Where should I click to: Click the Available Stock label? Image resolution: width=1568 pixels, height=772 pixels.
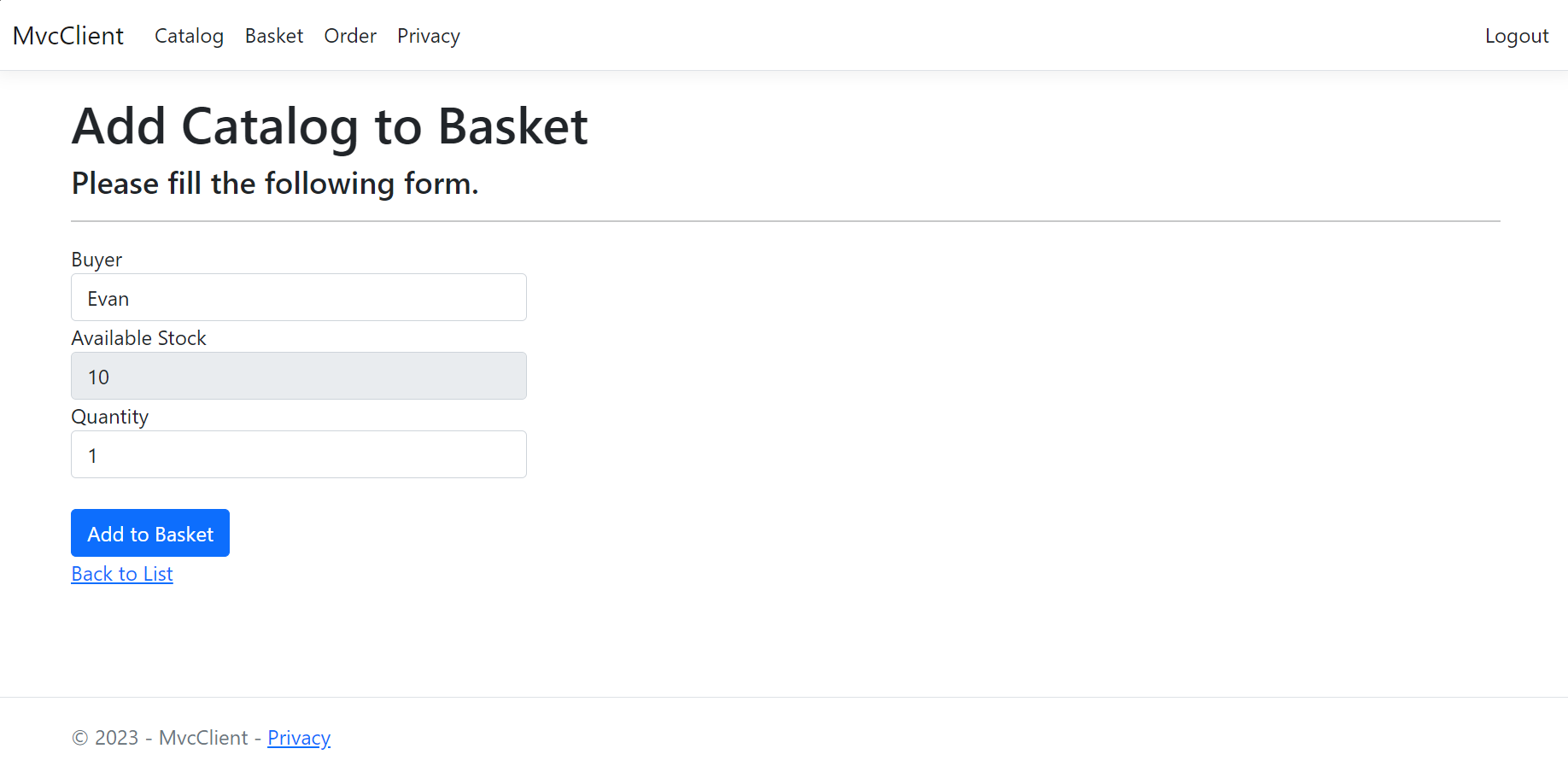[139, 338]
